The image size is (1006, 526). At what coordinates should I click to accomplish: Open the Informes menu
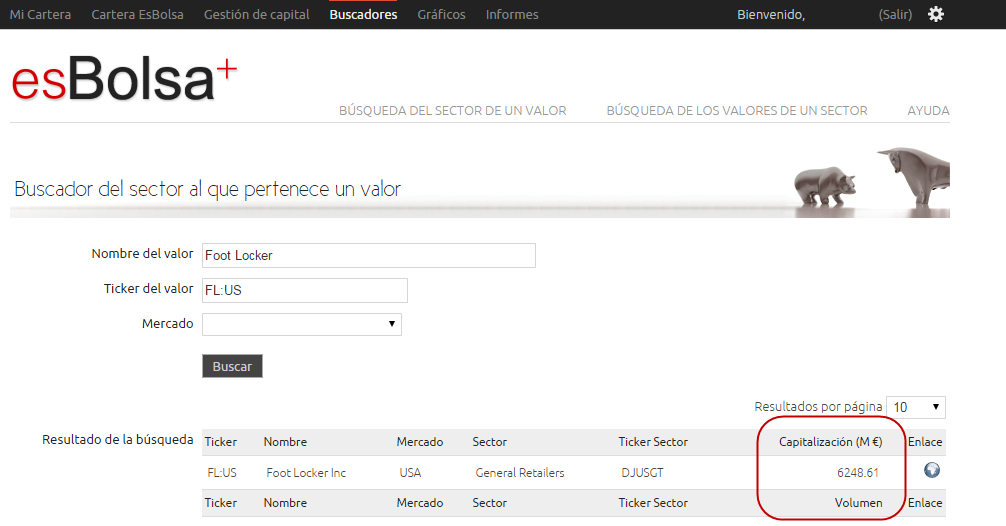point(512,14)
